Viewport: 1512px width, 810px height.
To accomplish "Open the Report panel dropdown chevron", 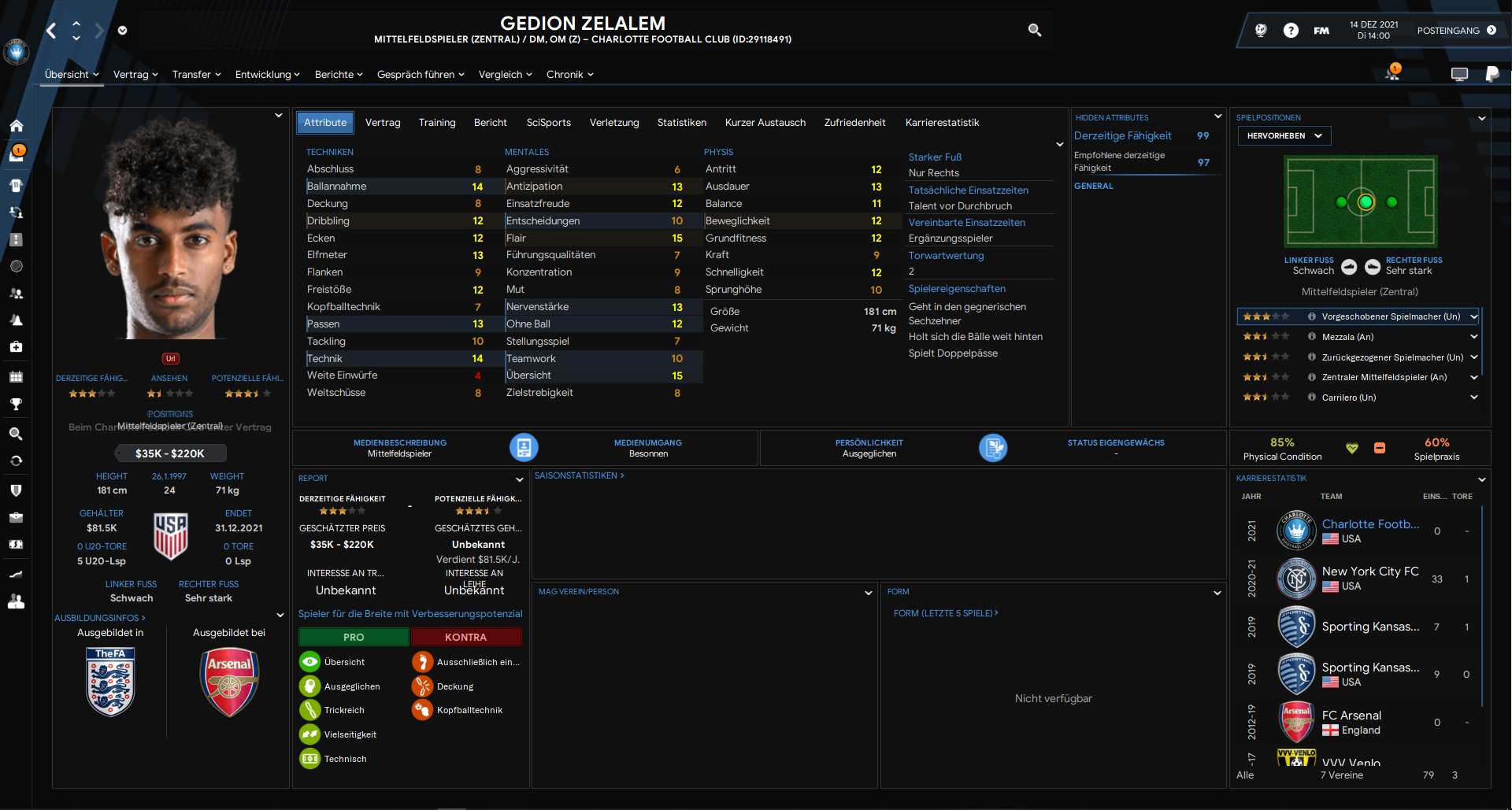I will coord(520,479).
